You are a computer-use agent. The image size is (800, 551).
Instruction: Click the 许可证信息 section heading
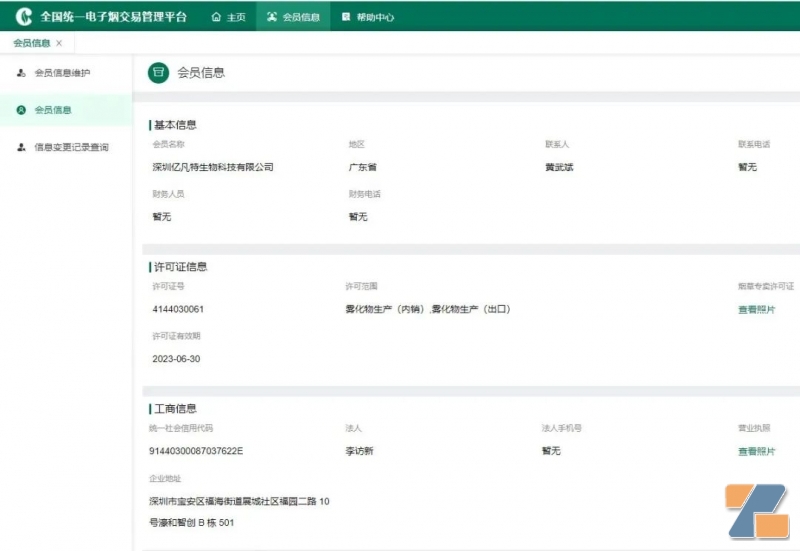[181, 267]
